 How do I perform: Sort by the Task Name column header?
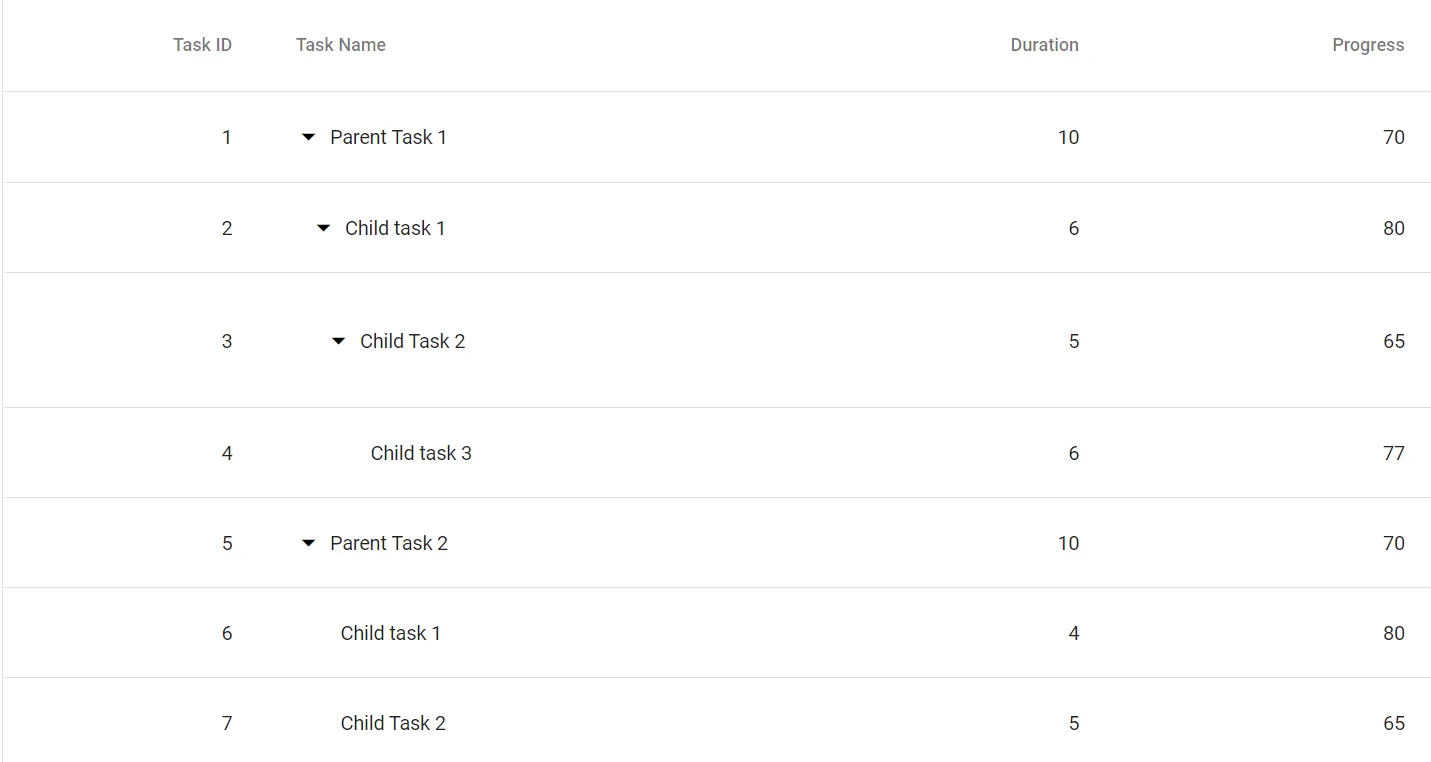[340, 45]
